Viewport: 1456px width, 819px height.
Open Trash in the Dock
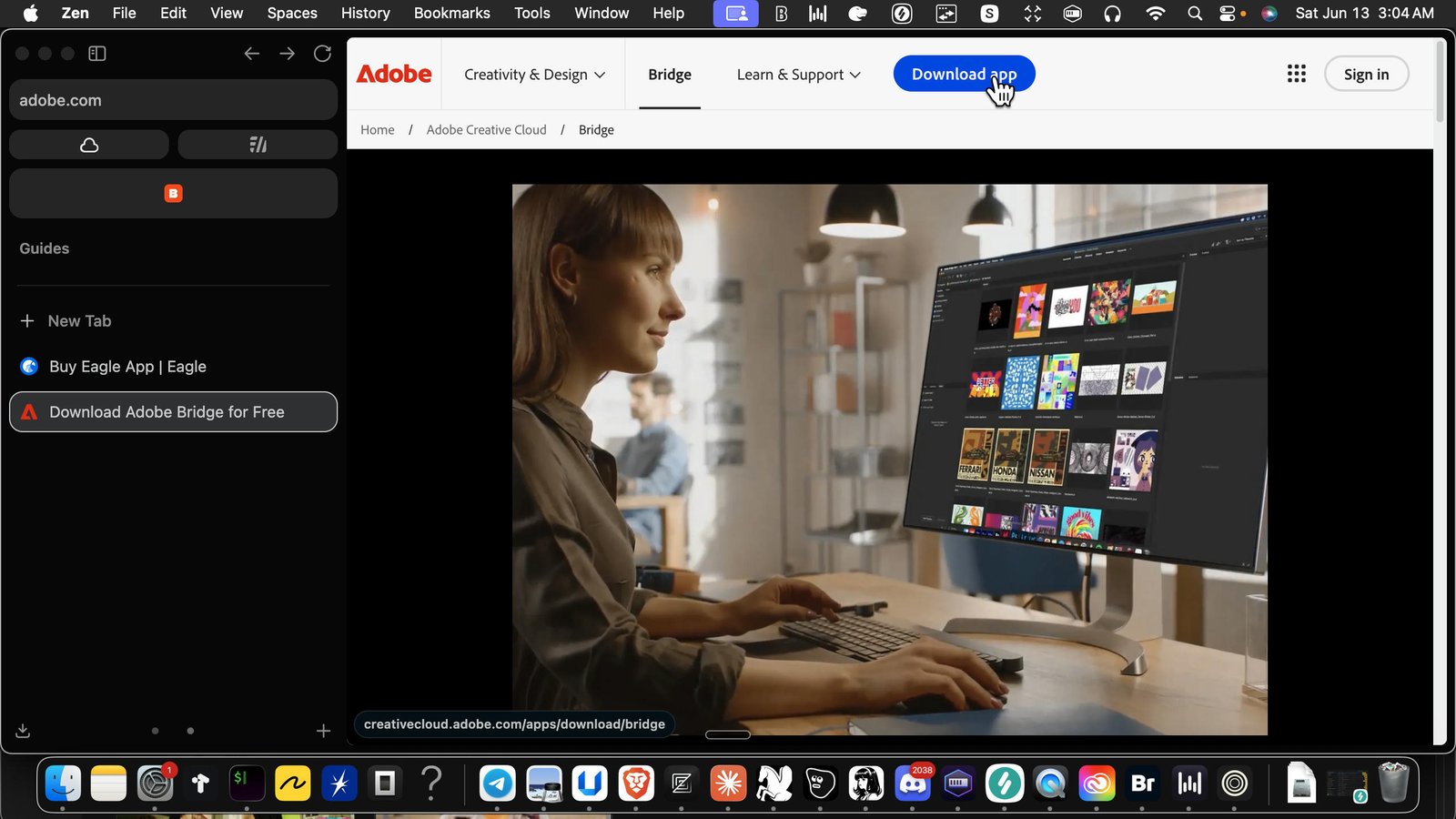click(1393, 783)
